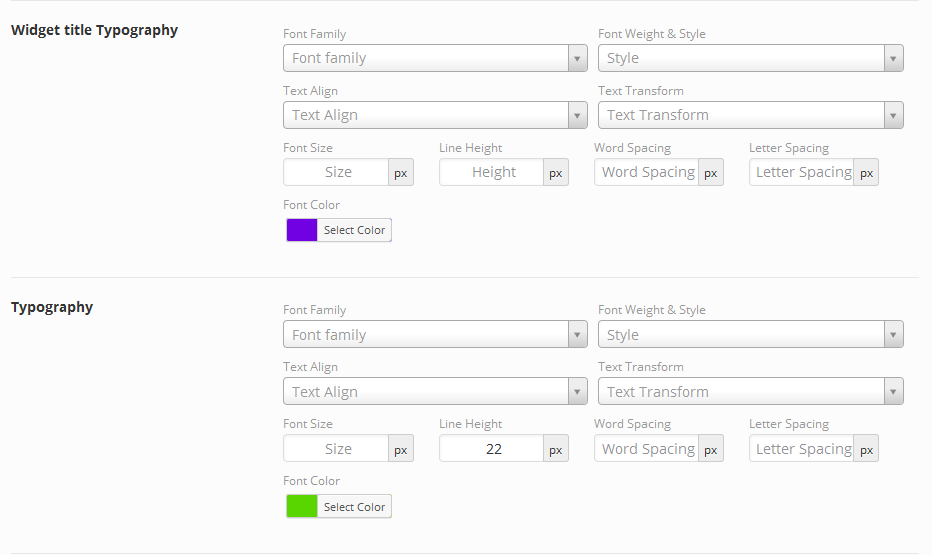Click the purple font color swatch
Viewport: 932px width, 555px height.
coord(302,230)
